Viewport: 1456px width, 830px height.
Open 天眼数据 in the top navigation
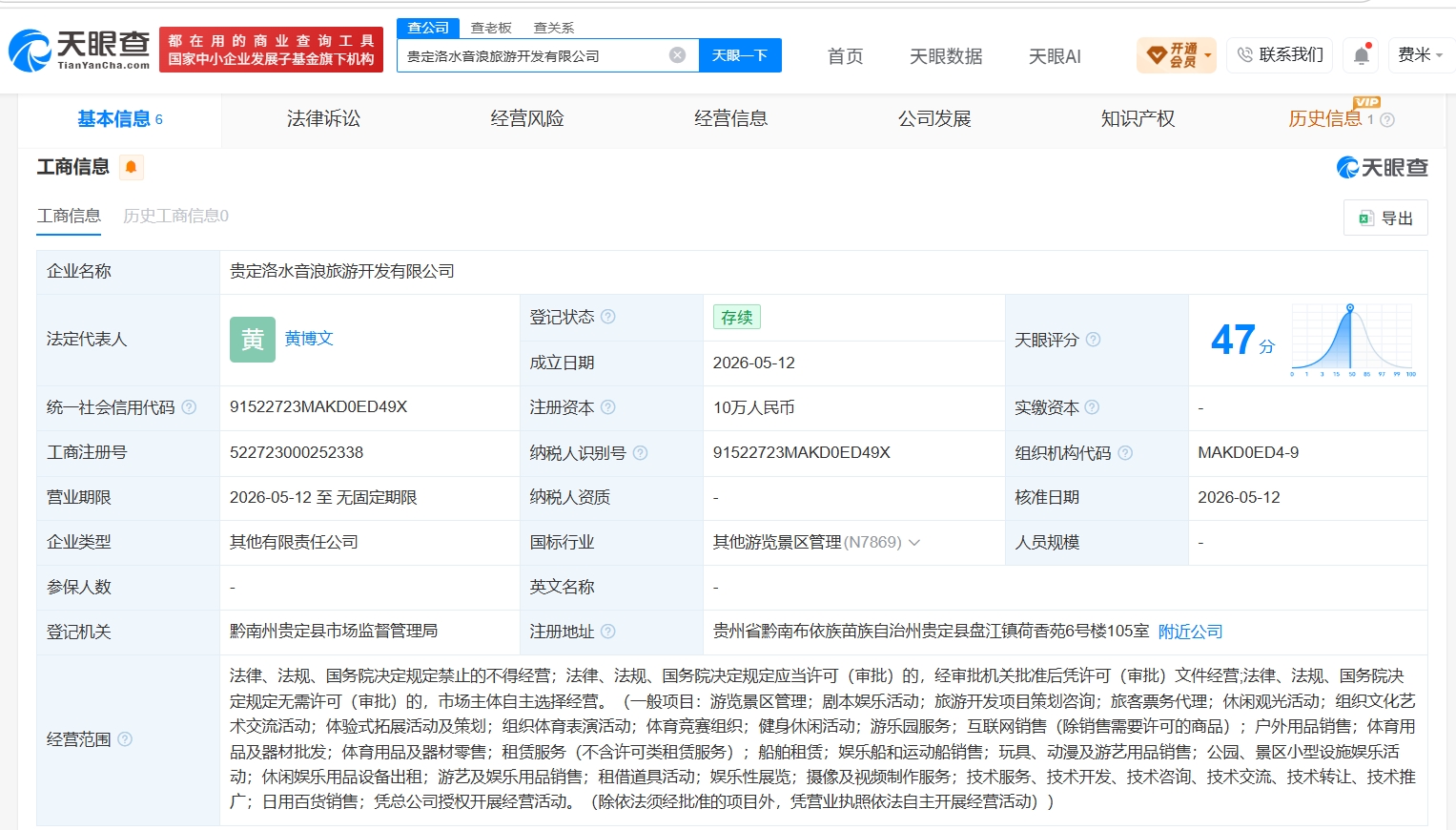[x=946, y=56]
